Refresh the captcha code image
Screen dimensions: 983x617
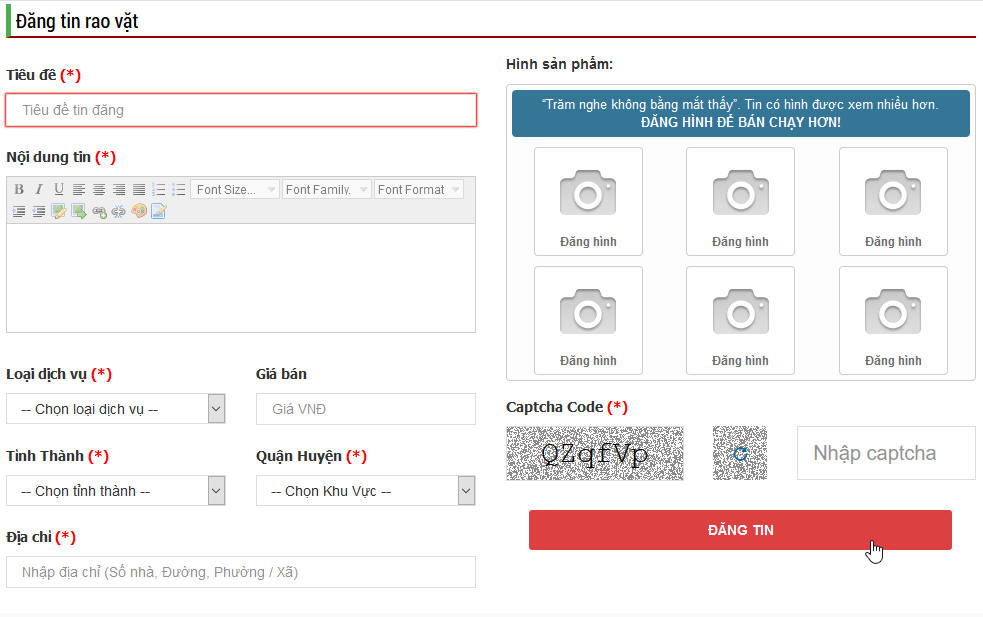740,453
